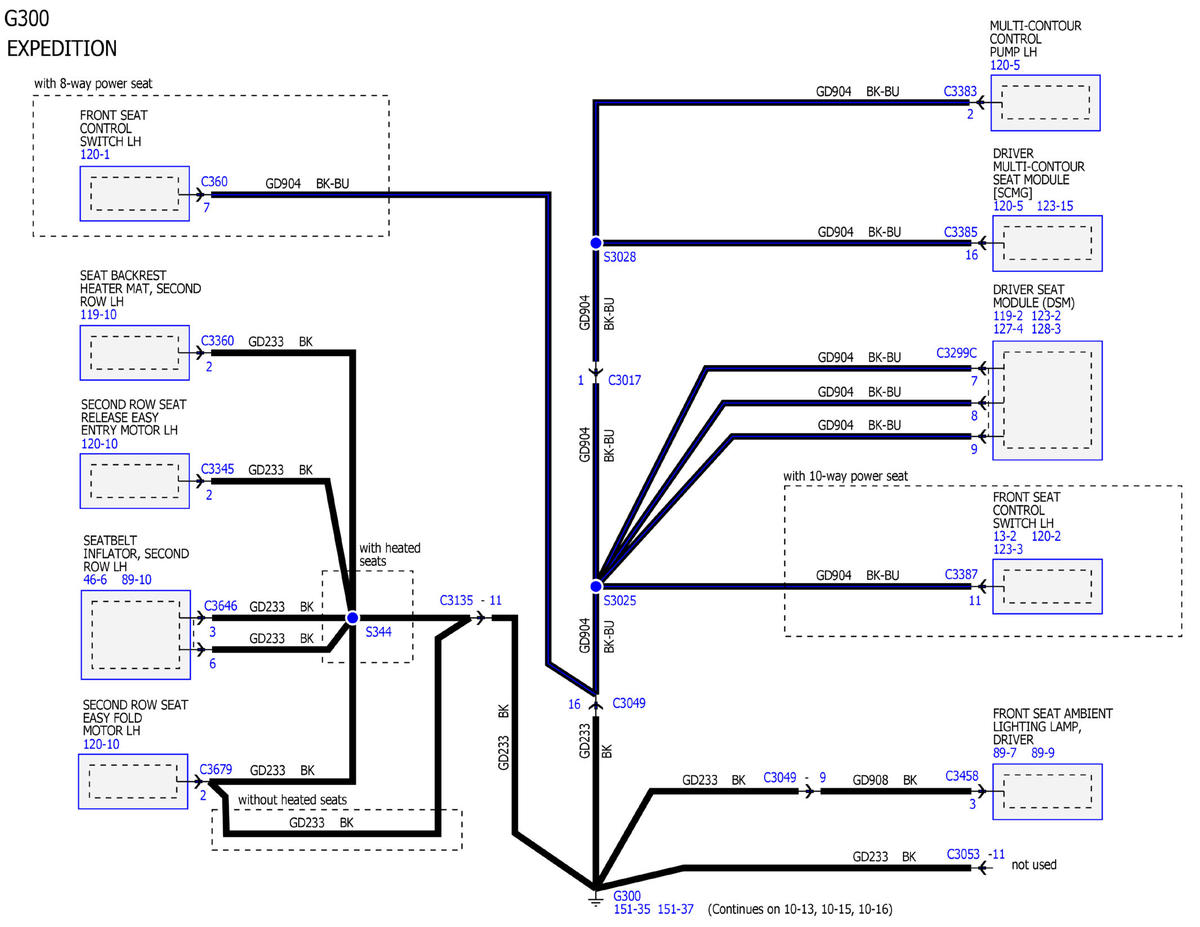The image size is (1200, 927).
Task: Open splice label S3028
Action: tap(619, 257)
